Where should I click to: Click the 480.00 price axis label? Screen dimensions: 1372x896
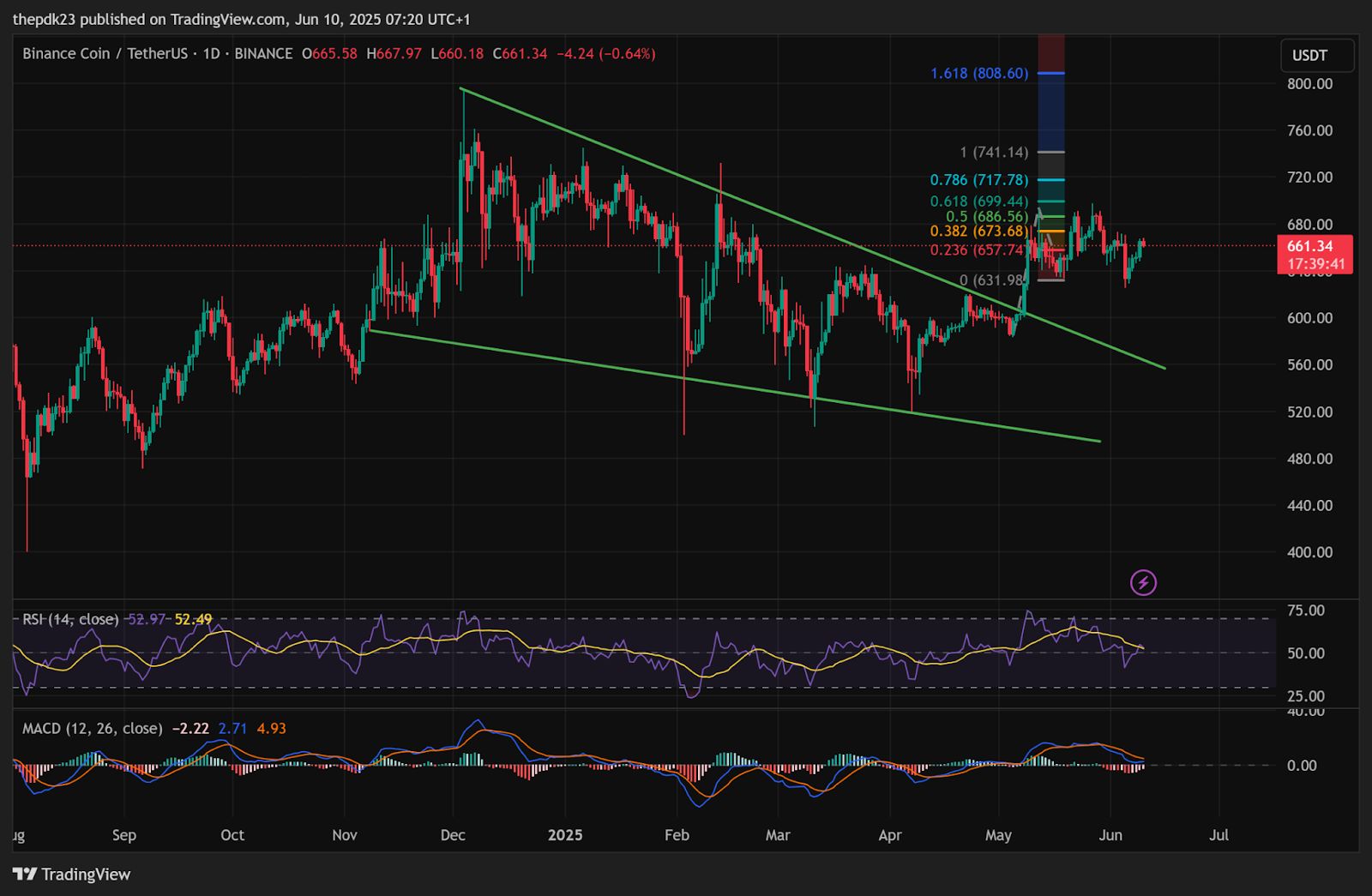pos(1309,459)
